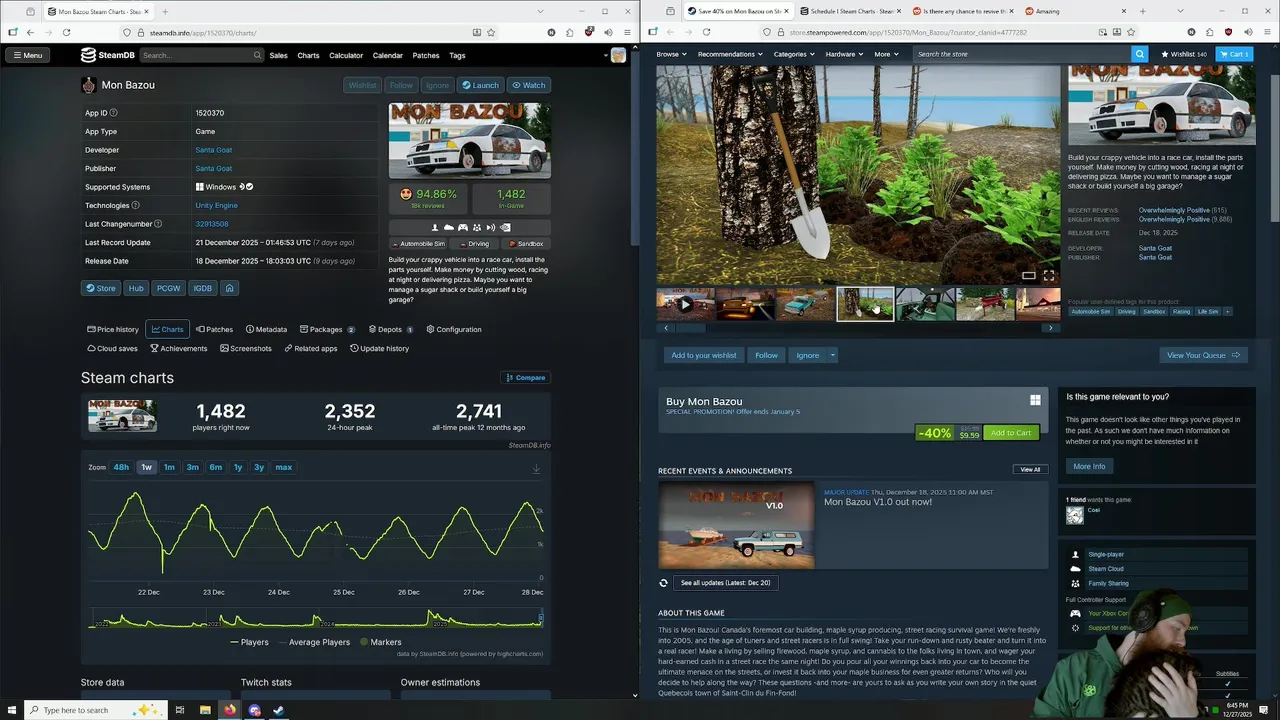Open the Sales menu on SteamDB
Image resolution: width=1280 pixels, height=720 pixels.
[278, 55]
